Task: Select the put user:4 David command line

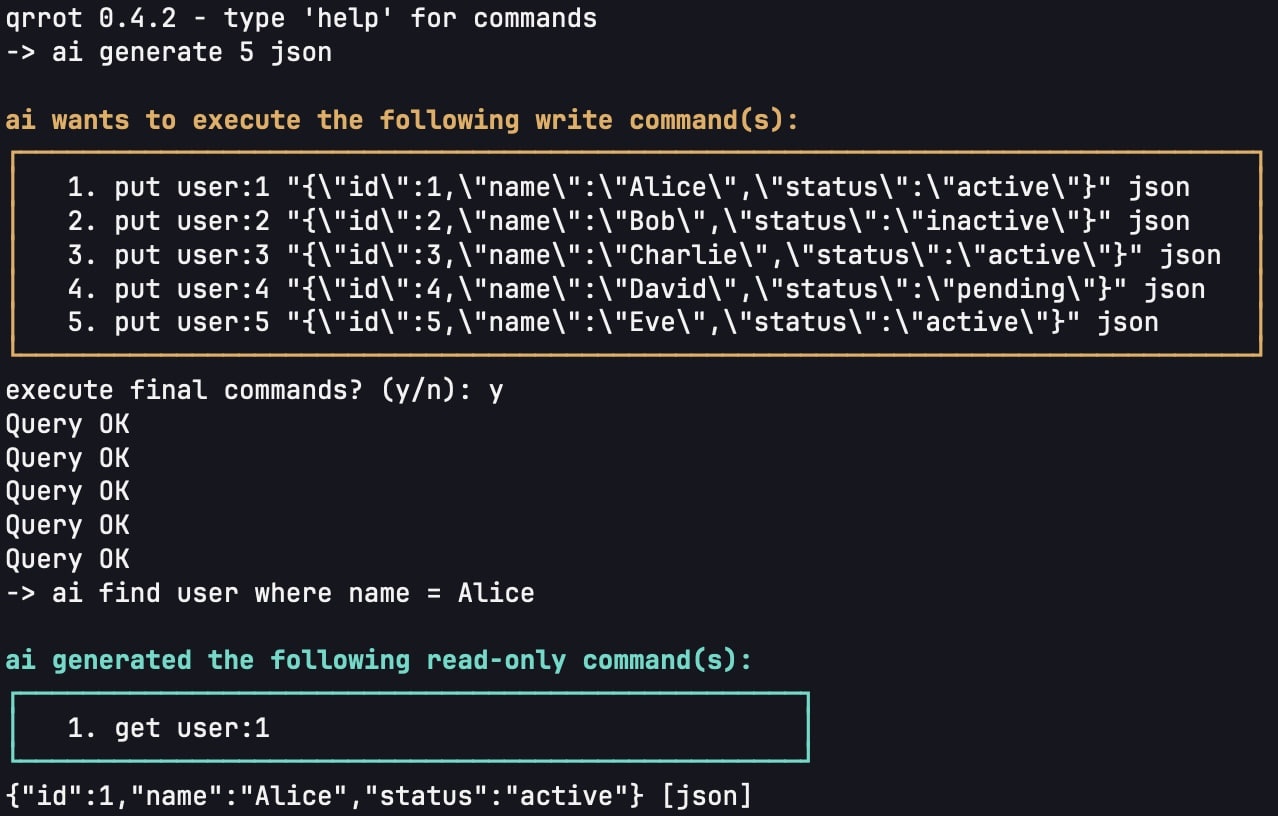Action: click(x=636, y=289)
